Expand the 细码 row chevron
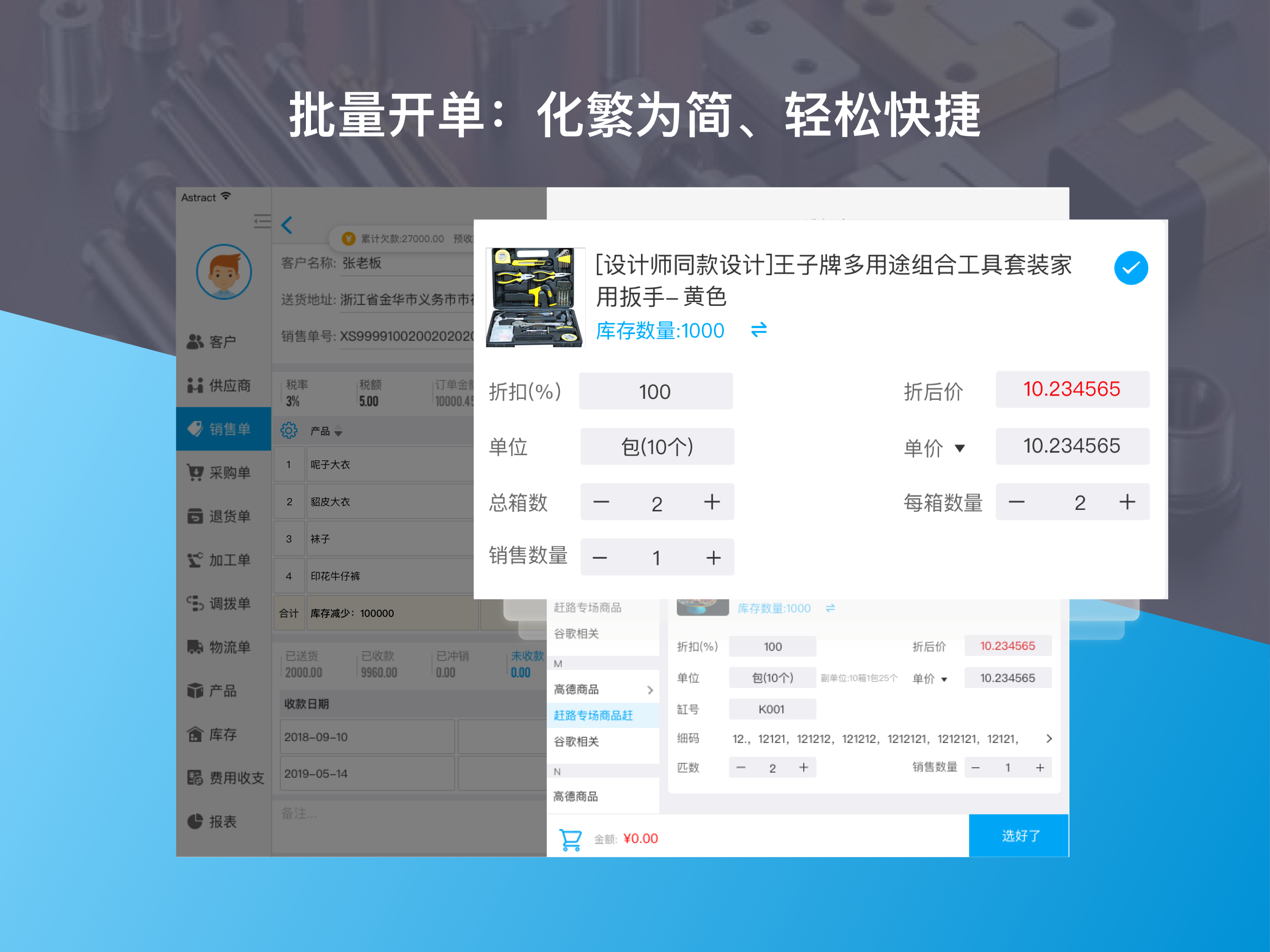Viewport: 1270px width, 952px height. (x=1048, y=738)
